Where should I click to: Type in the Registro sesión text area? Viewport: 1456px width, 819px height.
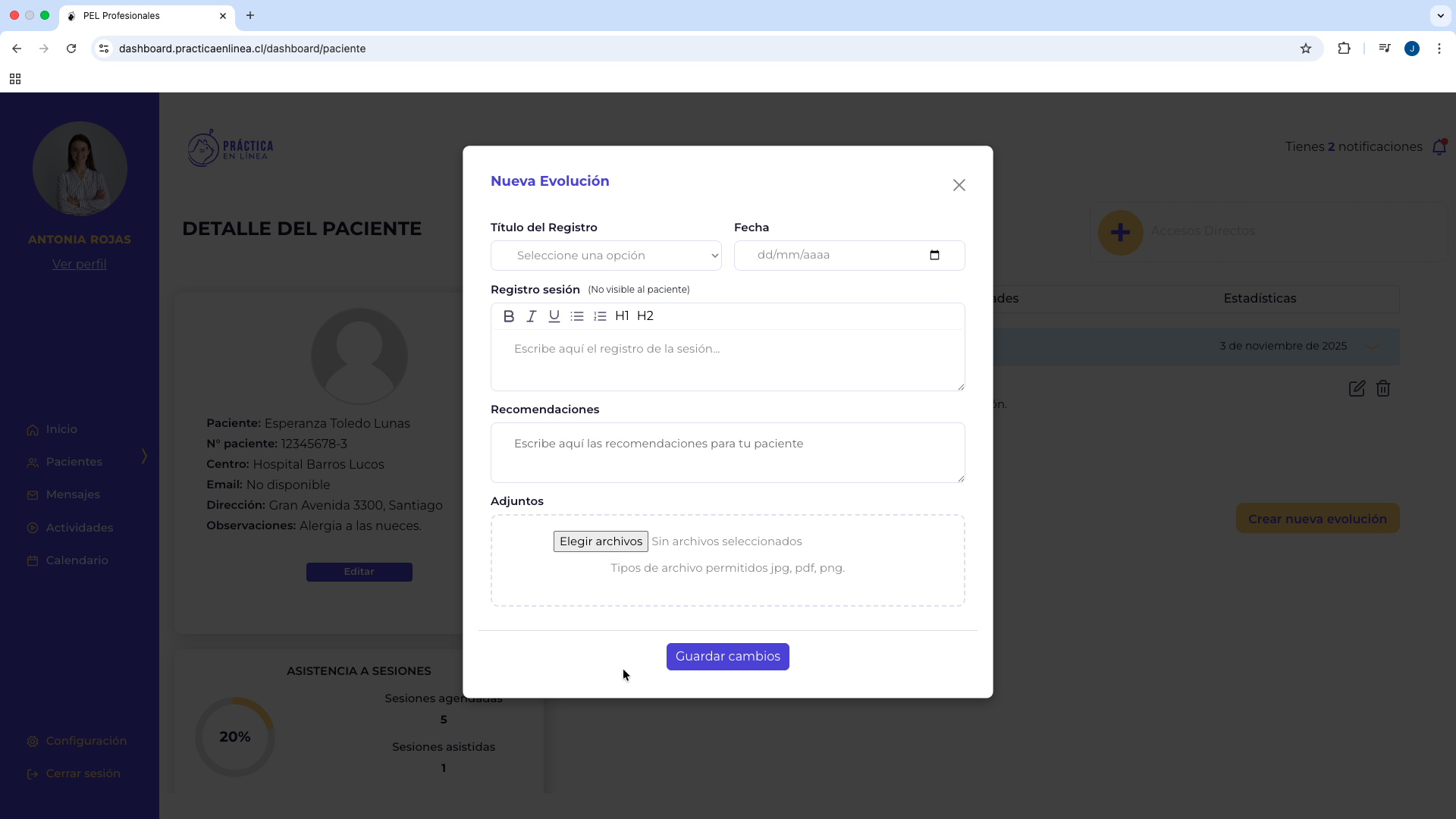(x=726, y=360)
